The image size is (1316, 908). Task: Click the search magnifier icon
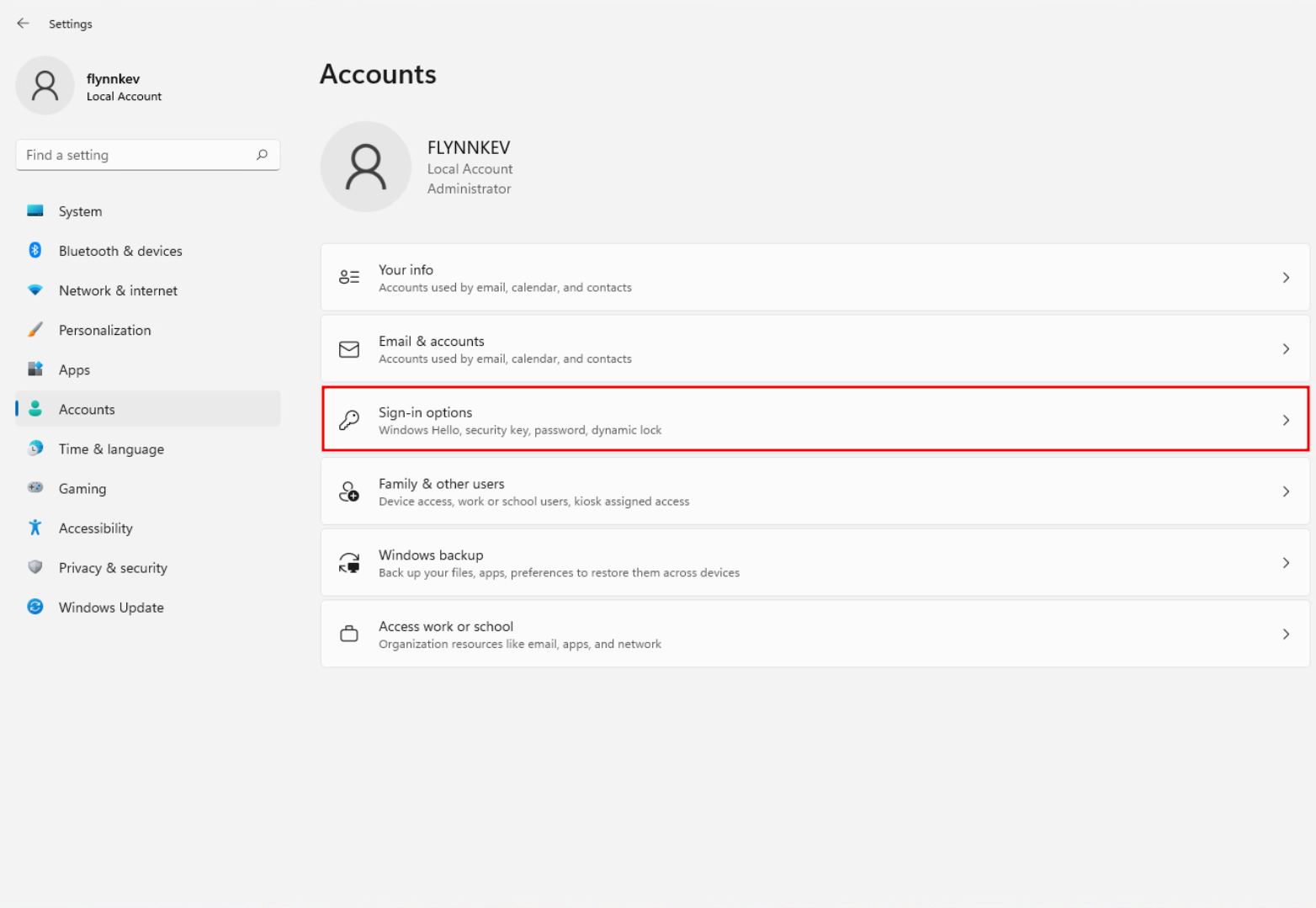pyautogui.click(x=262, y=155)
